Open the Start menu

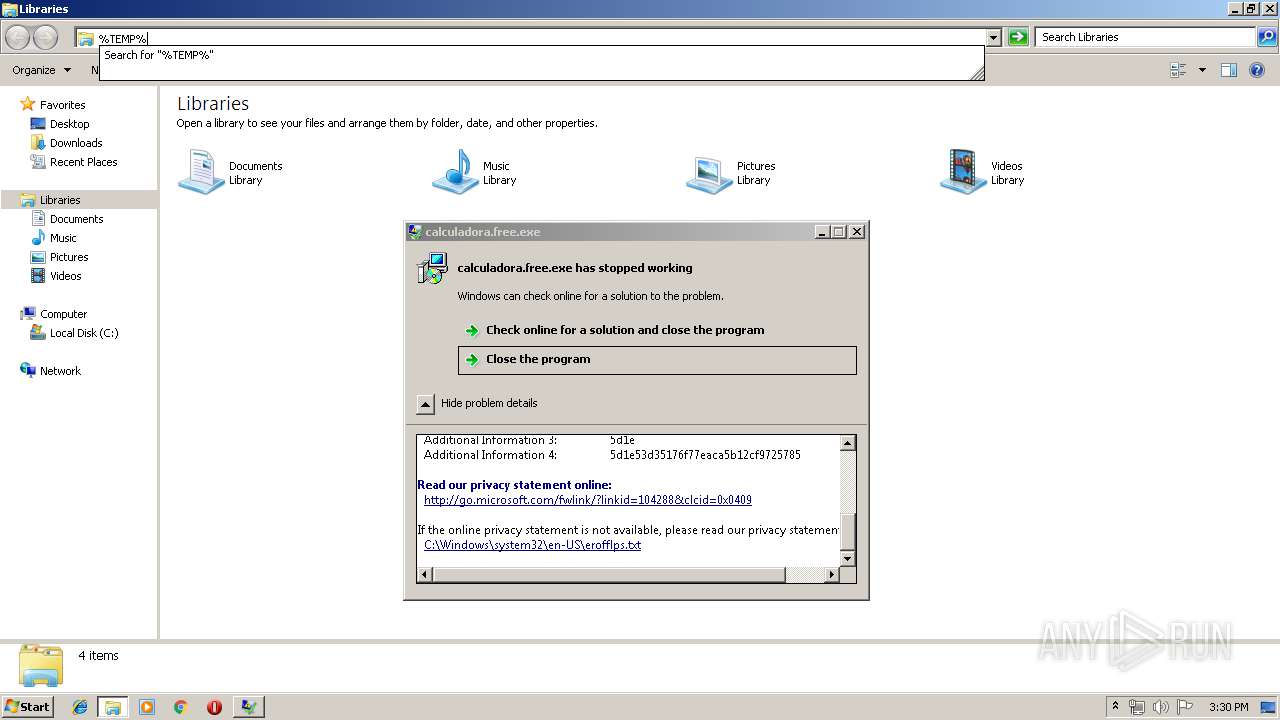click(28, 706)
